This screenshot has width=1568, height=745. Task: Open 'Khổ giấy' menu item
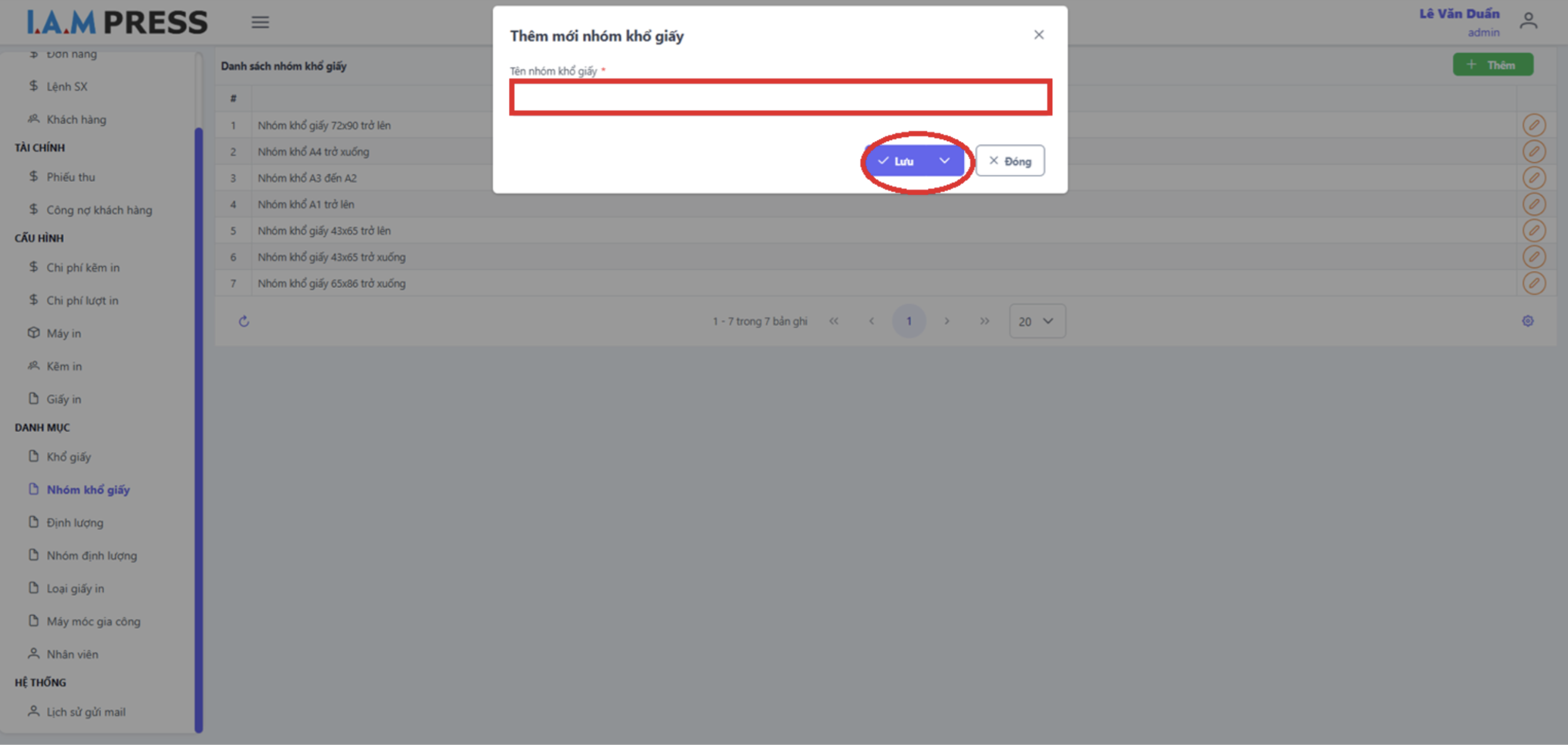click(68, 457)
